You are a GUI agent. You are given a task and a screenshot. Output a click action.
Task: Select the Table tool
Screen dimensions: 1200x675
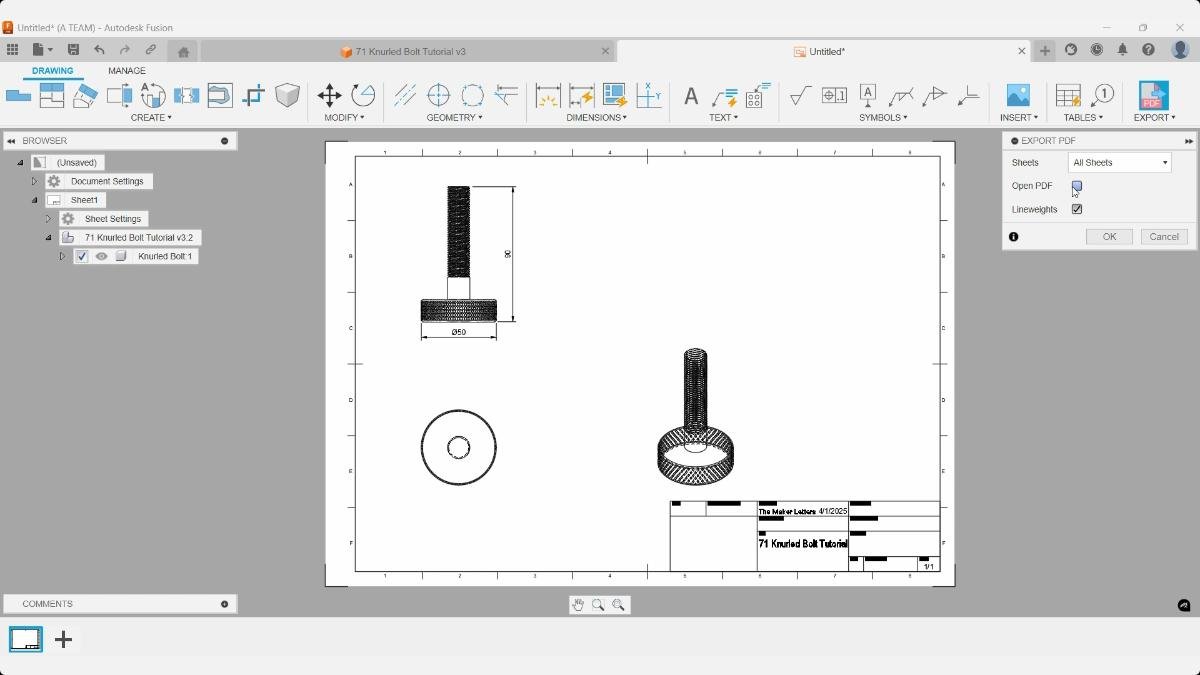point(1068,96)
